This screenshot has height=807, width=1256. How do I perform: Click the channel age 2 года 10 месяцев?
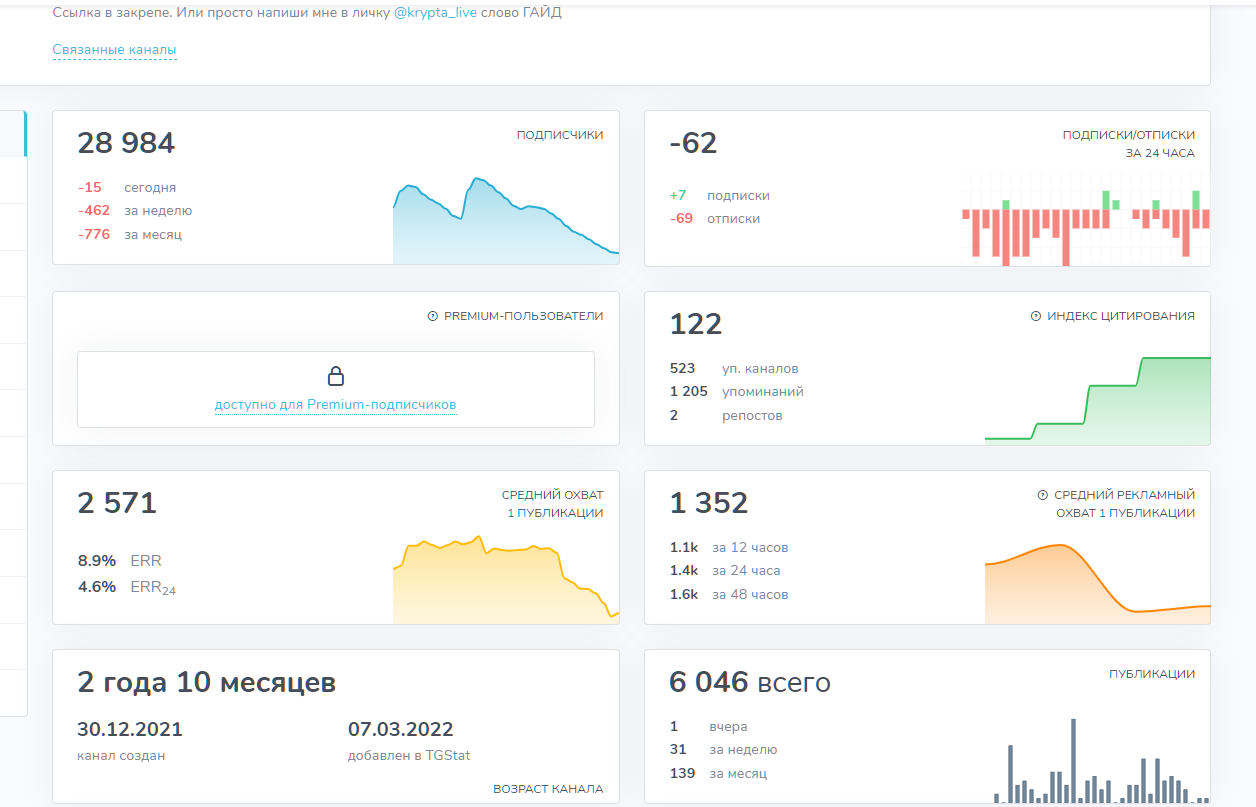click(207, 683)
